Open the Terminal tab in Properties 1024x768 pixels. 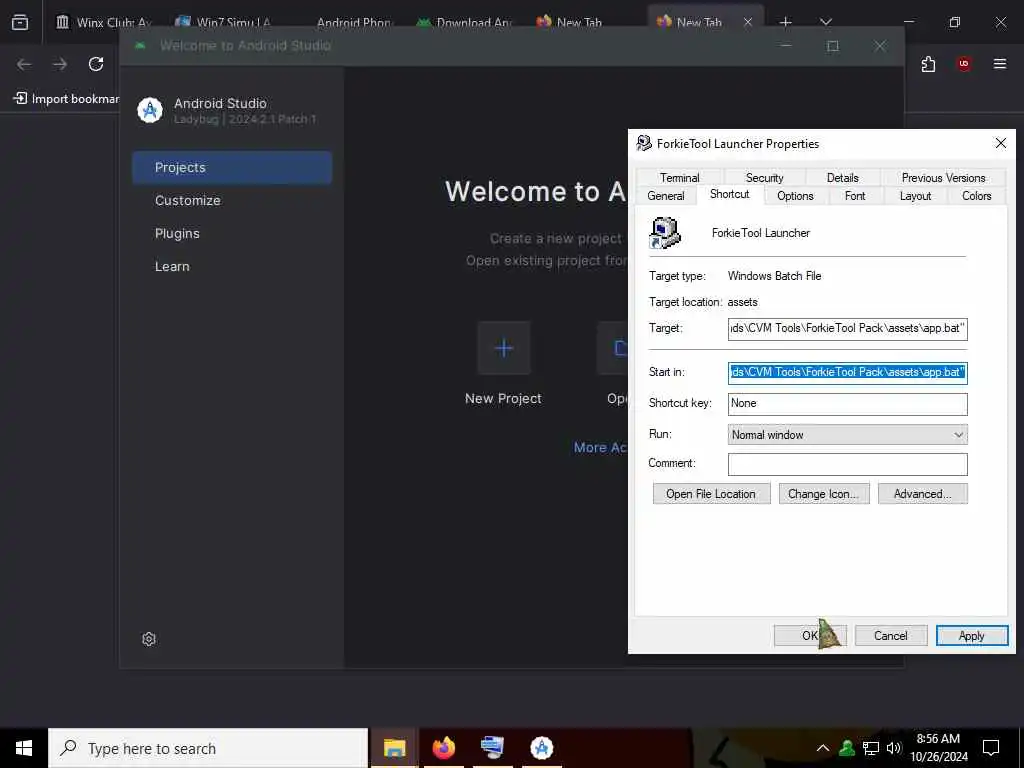click(x=679, y=178)
